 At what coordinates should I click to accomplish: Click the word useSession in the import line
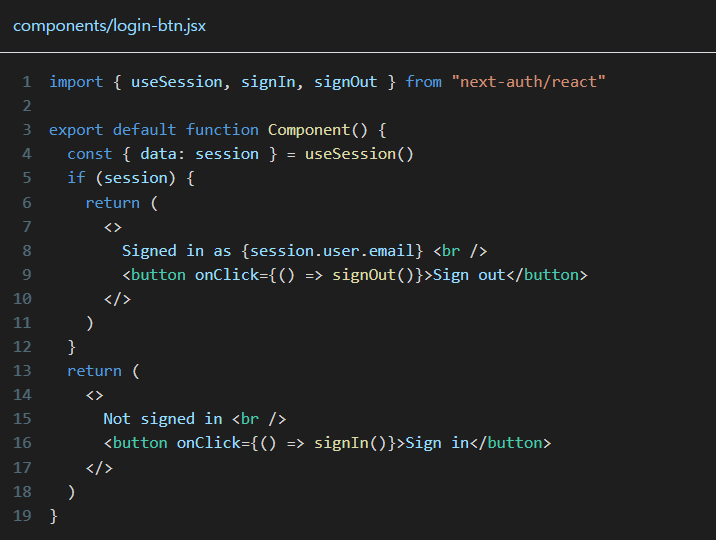(177, 82)
